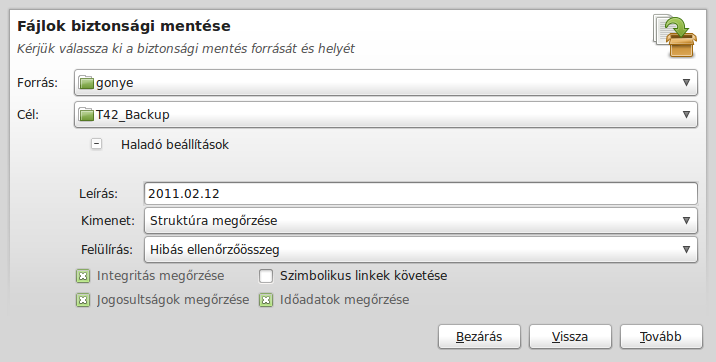This screenshot has width=716, height=362.
Task: Toggle Jogosultságok megőrzése checkbox
Action: click(83, 300)
